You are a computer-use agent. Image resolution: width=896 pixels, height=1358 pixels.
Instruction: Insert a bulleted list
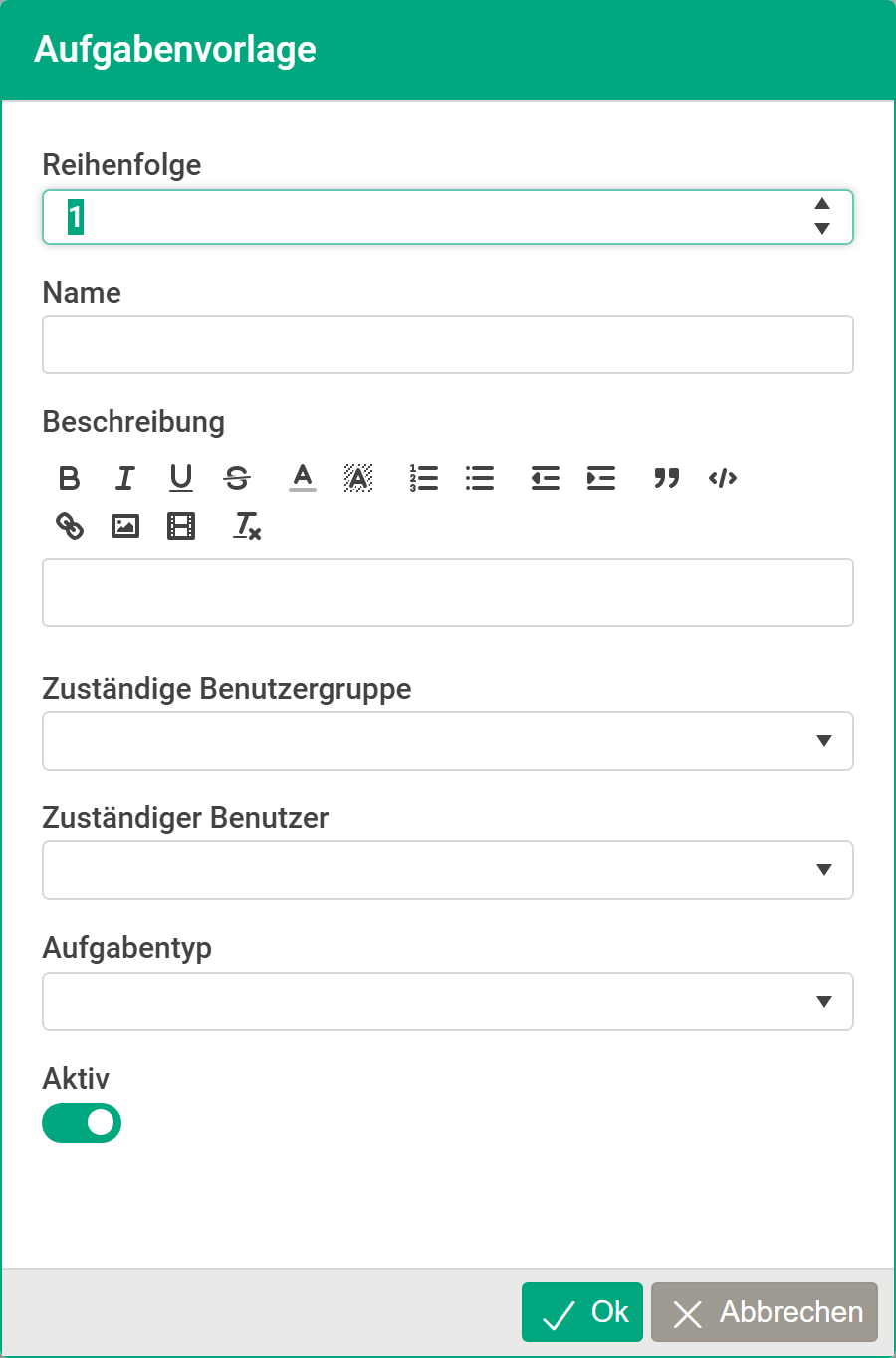tap(480, 478)
